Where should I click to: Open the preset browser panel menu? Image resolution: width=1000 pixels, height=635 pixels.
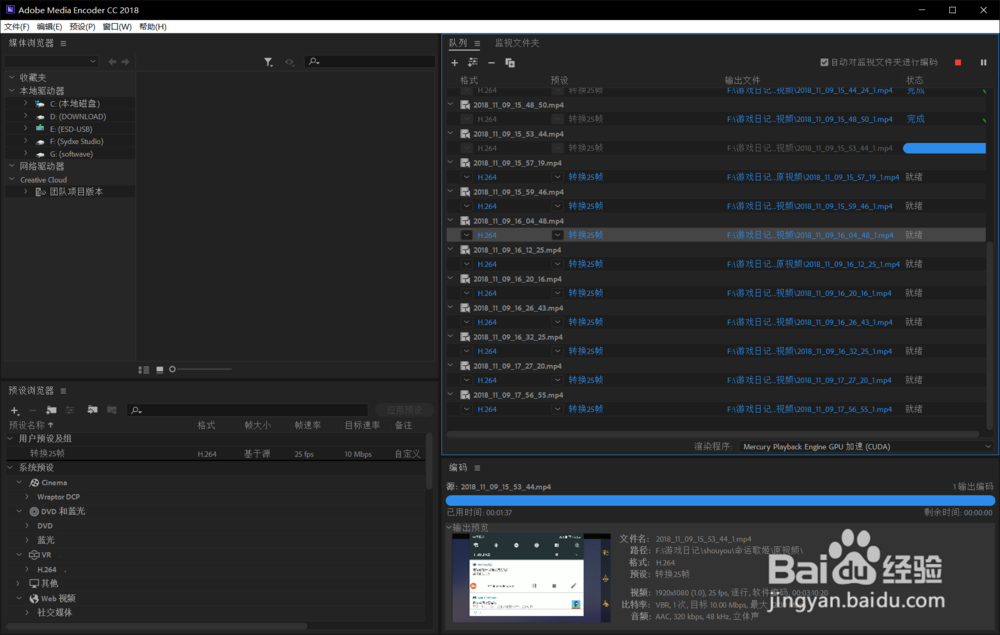(x=63, y=391)
